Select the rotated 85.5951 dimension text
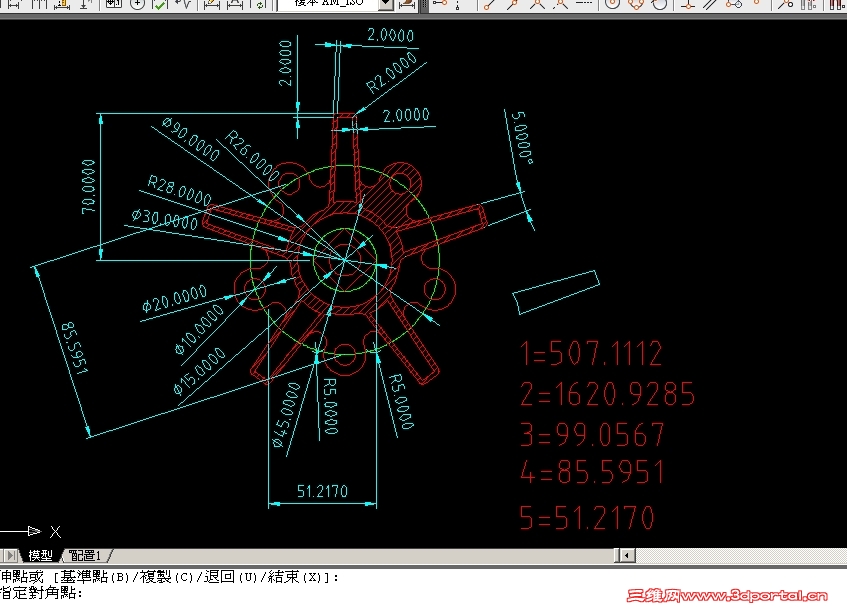Viewport: 847px width, 609px height. (74, 349)
